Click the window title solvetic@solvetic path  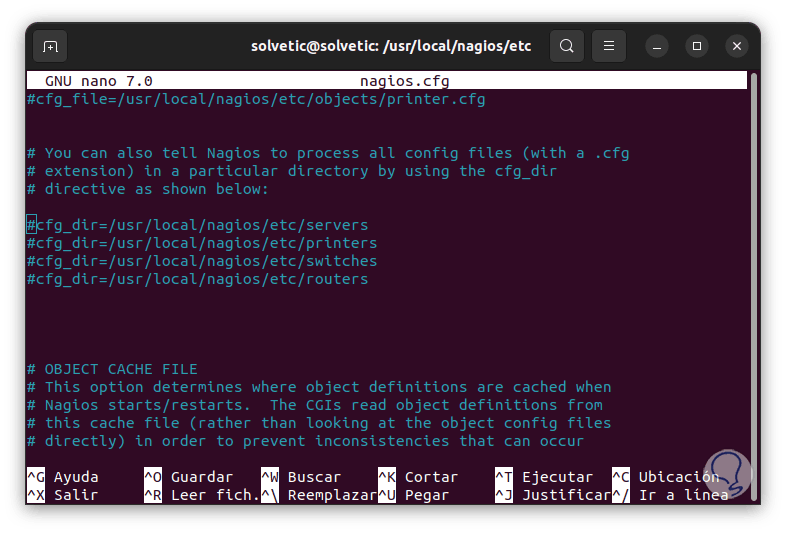click(x=391, y=46)
